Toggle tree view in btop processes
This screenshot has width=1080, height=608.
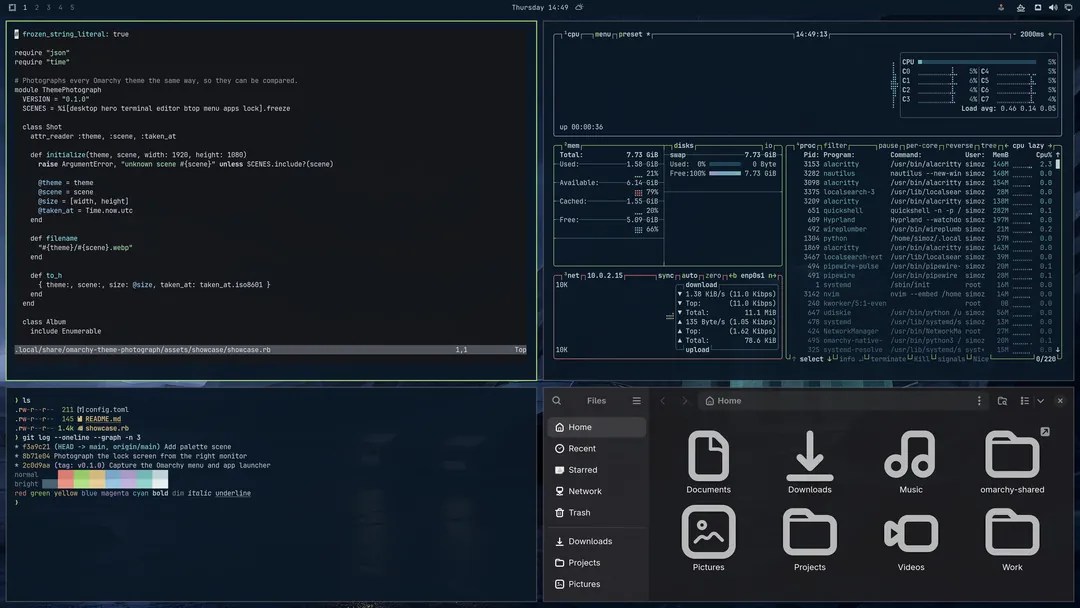[988, 146]
